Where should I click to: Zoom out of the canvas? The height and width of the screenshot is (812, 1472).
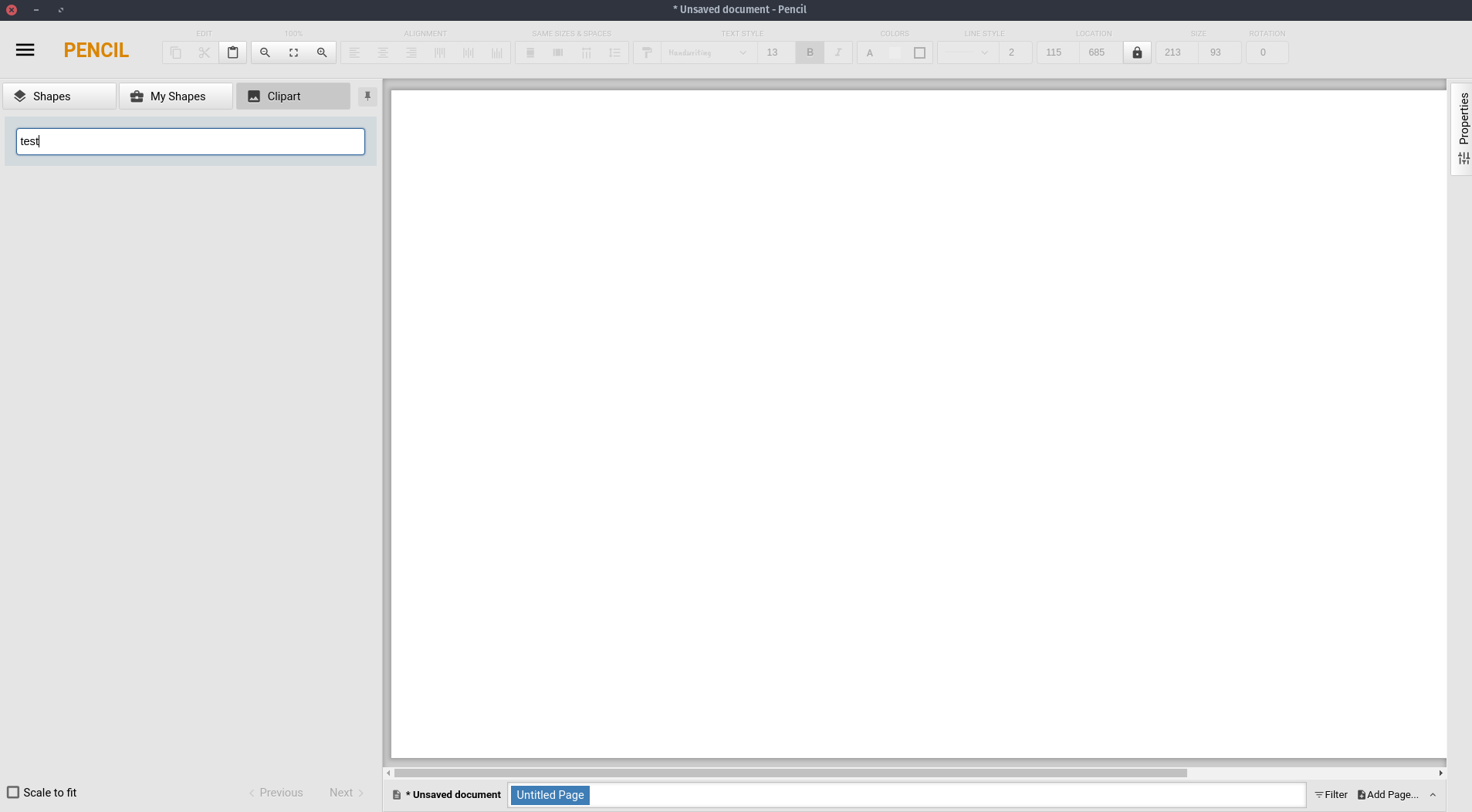point(266,52)
